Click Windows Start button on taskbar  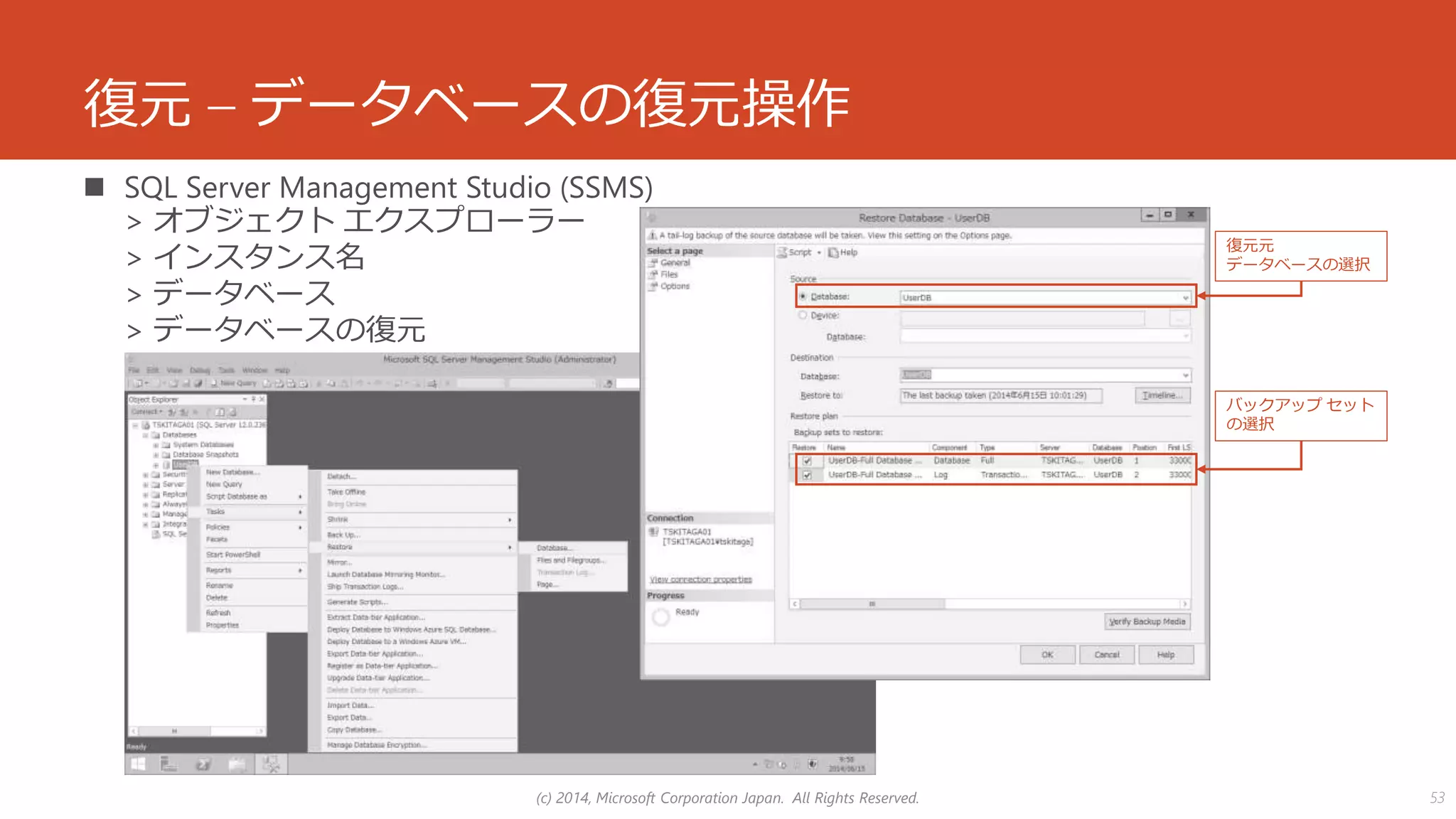(x=138, y=764)
